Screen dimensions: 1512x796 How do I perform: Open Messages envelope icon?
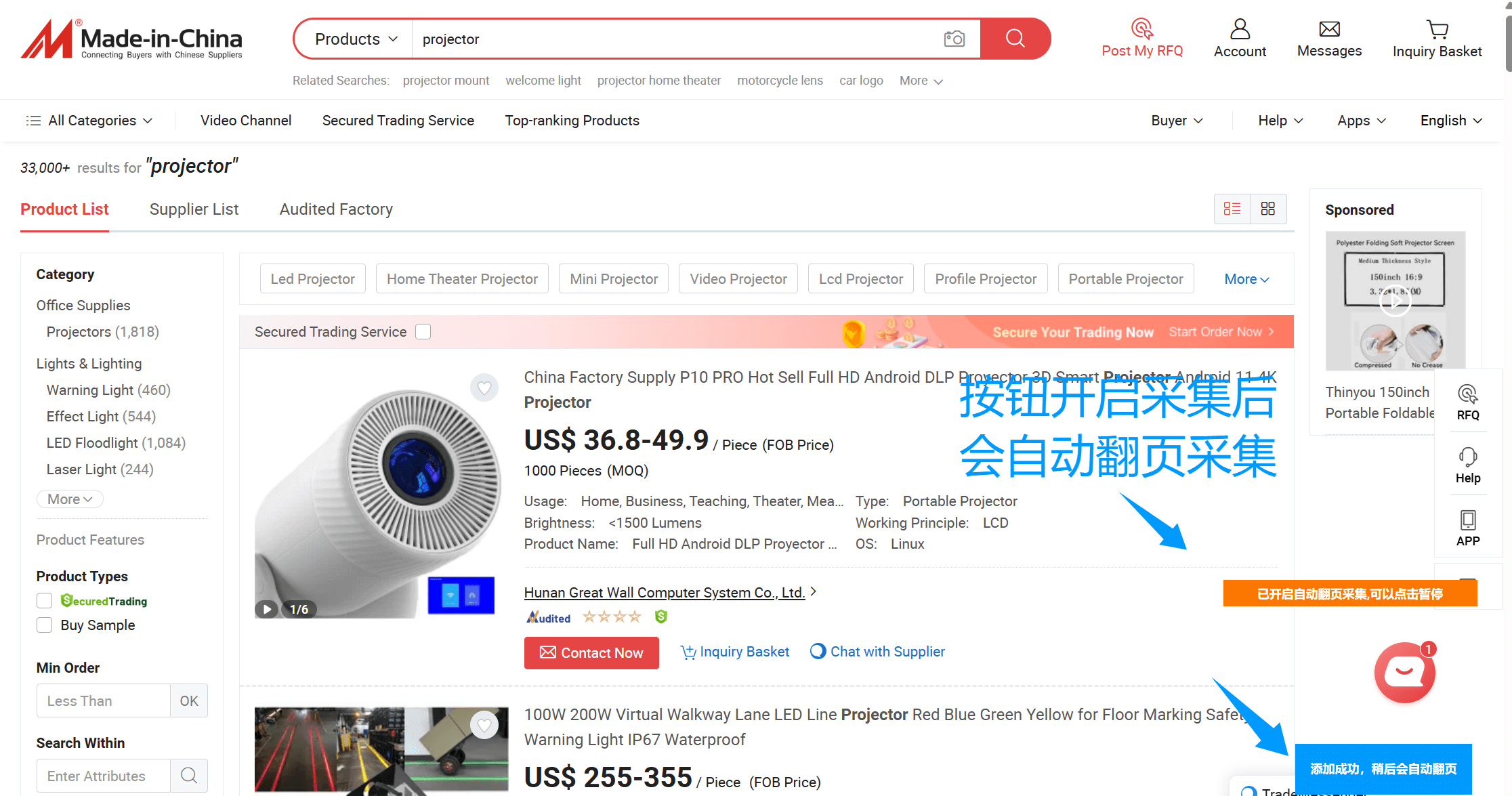point(1329,39)
